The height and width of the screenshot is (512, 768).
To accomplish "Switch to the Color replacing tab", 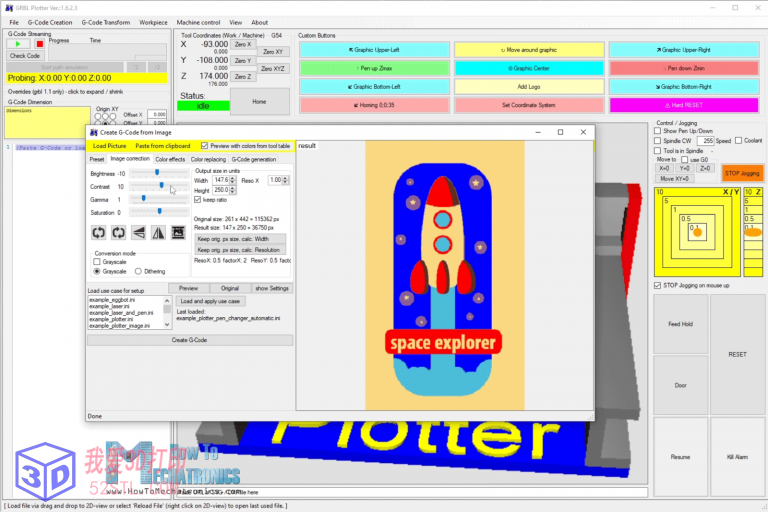I will 208,159.
